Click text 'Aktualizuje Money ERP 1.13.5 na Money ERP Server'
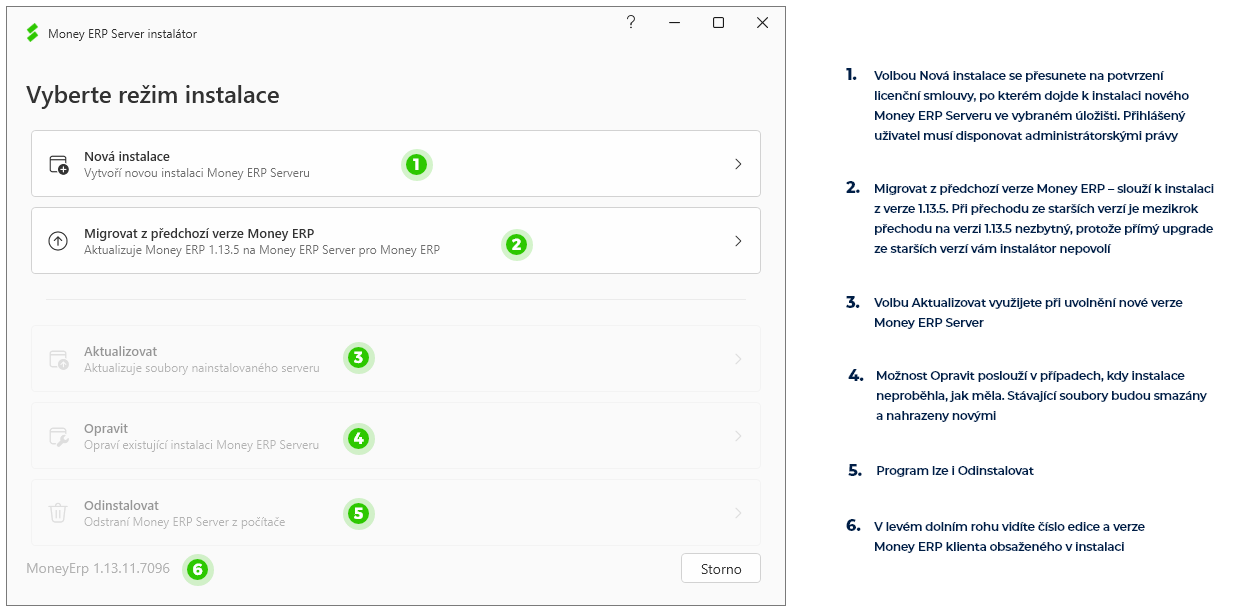1258x614 pixels. point(262,250)
